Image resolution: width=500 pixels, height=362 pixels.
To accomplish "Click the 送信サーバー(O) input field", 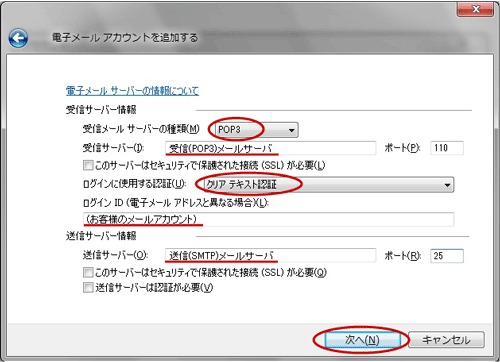I will pos(270,256).
